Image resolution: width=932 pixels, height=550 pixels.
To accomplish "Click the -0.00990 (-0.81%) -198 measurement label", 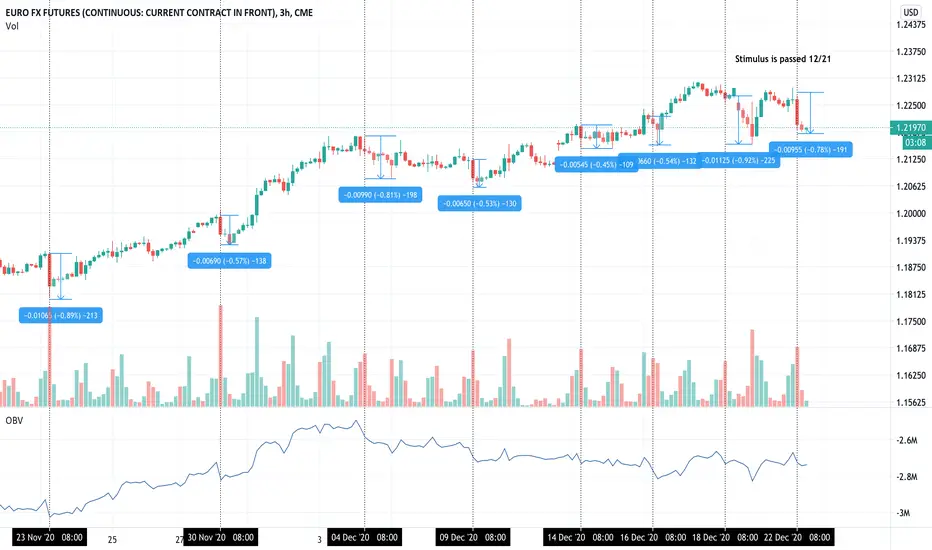I will point(380,194).
